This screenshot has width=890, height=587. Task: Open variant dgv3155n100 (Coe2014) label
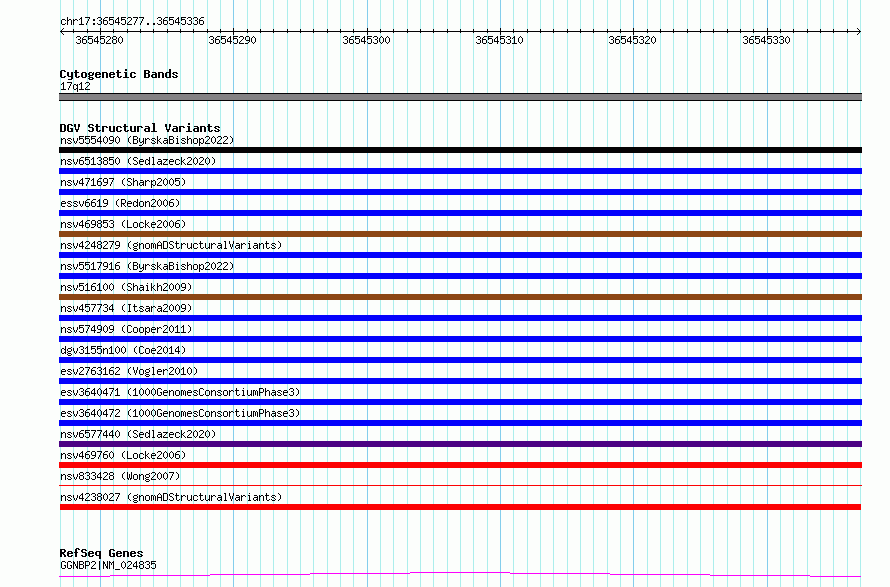click(x=123, y=350)
